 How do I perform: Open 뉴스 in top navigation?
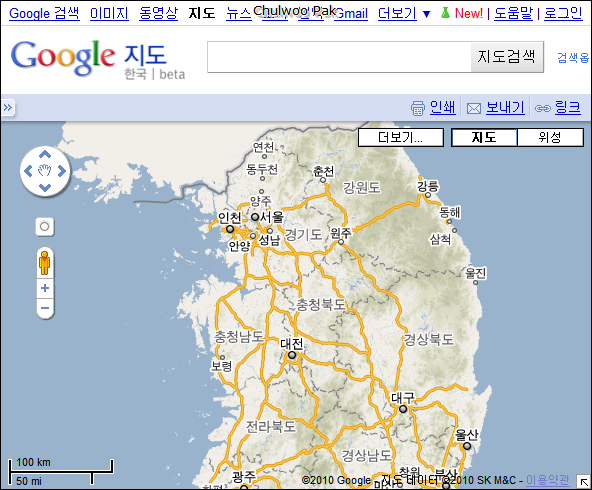[x=239, y=14]
